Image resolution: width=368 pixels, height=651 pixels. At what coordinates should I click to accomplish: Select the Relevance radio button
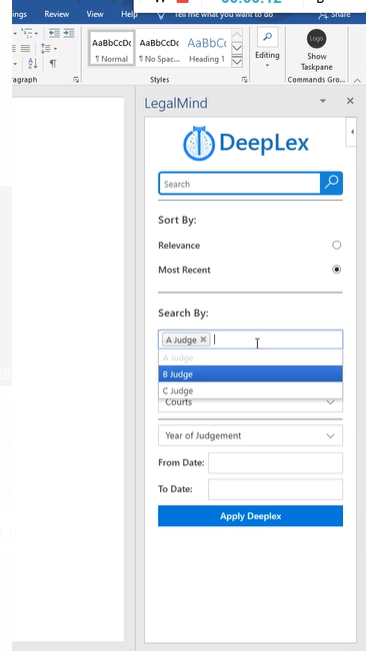336,245
